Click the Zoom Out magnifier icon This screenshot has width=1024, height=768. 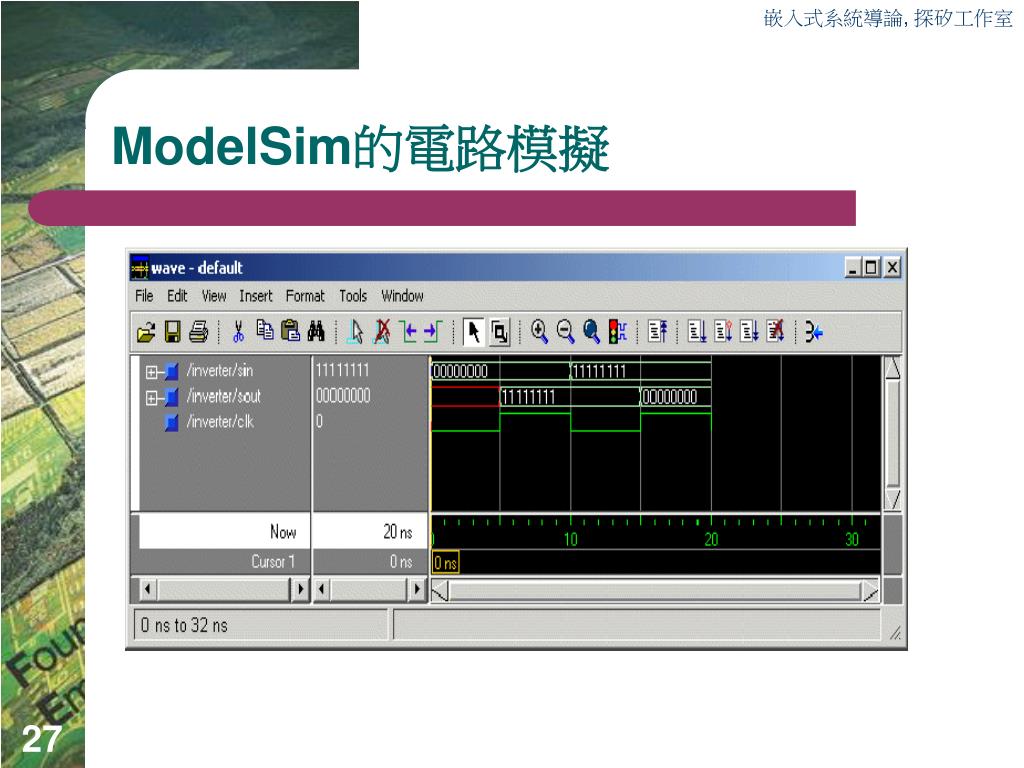pyautogui.click(x=565, y=332)
